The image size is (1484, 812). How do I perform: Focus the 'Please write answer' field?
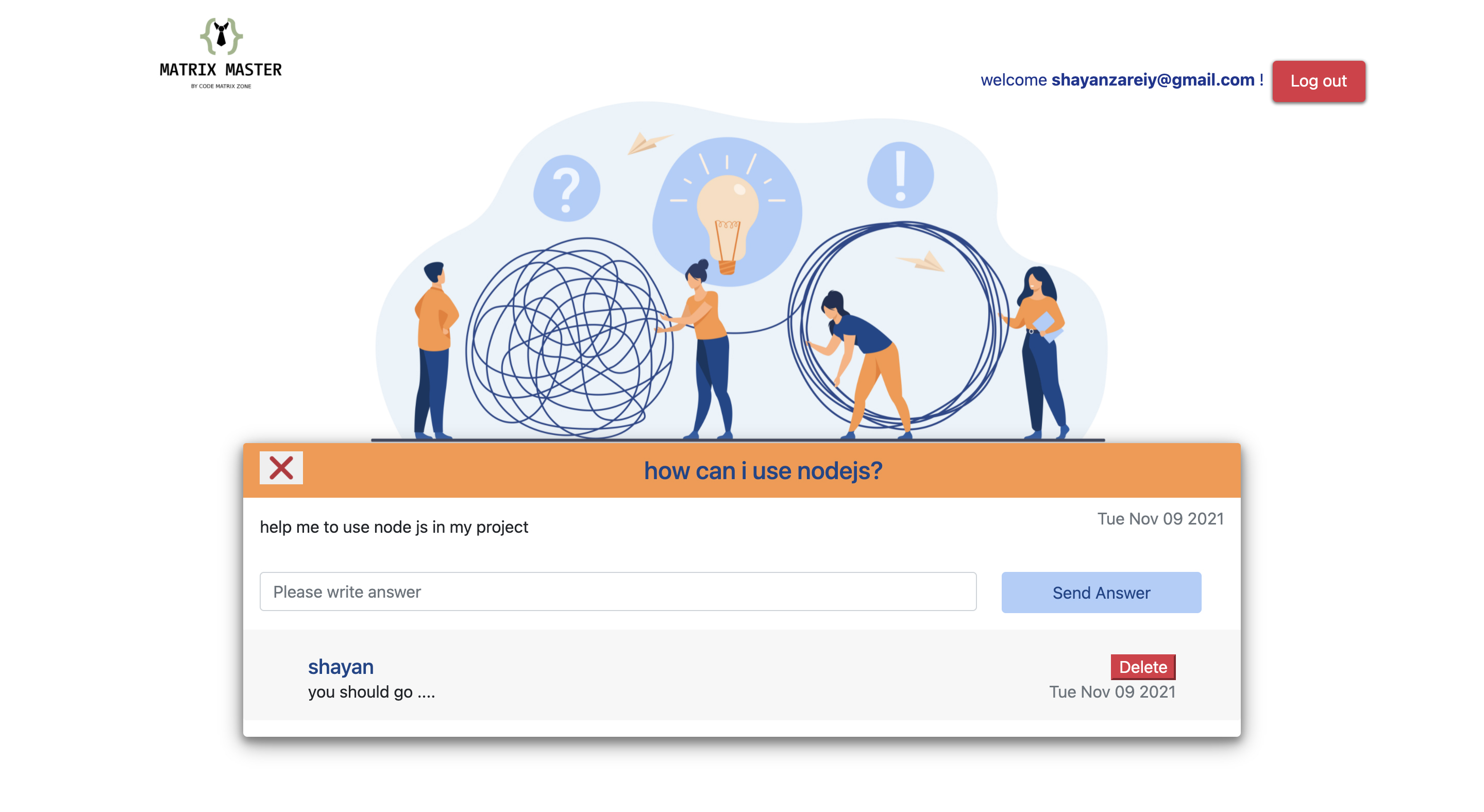[618, 591]
